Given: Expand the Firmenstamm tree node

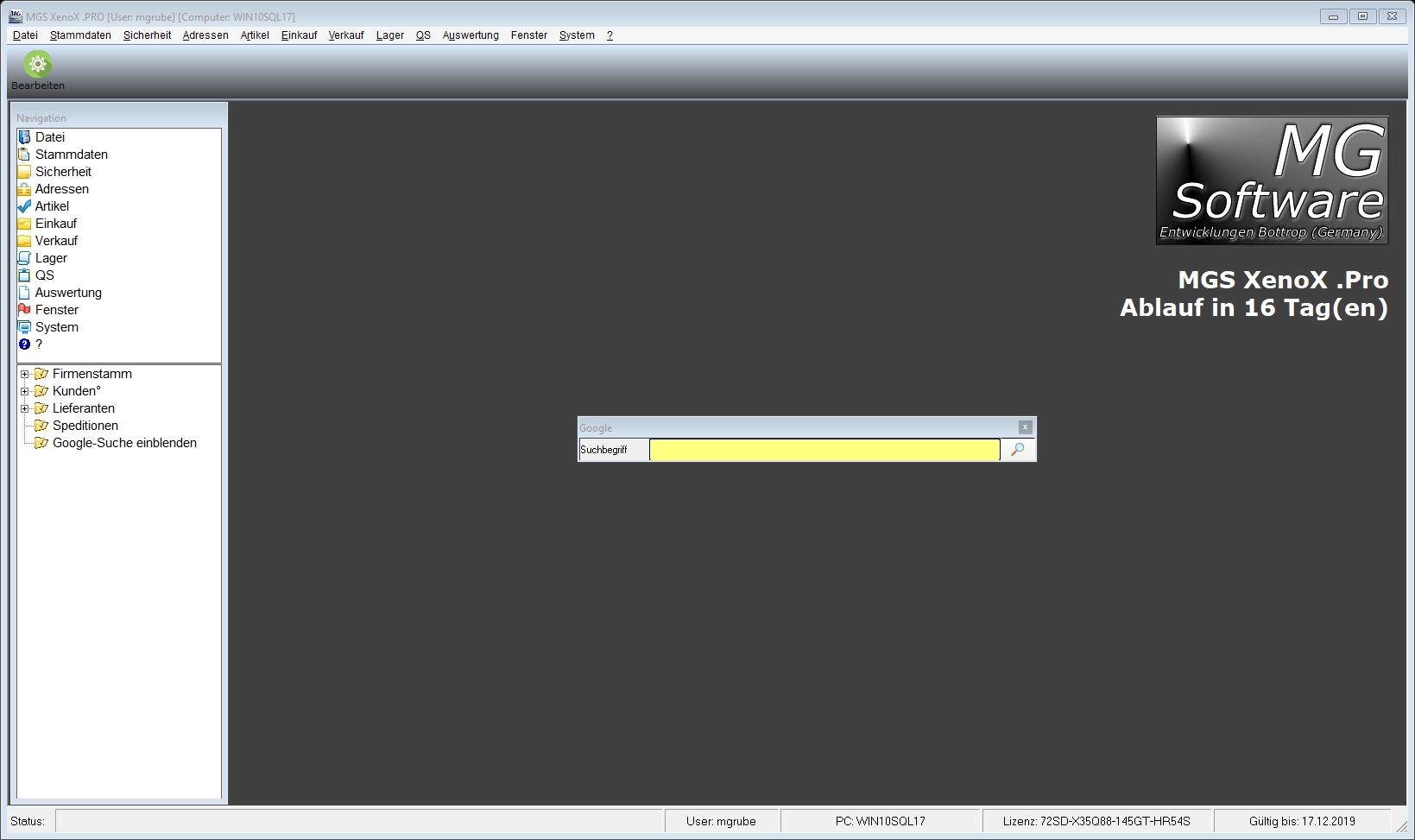Looking at the screenshot, I should coord(25,375).
